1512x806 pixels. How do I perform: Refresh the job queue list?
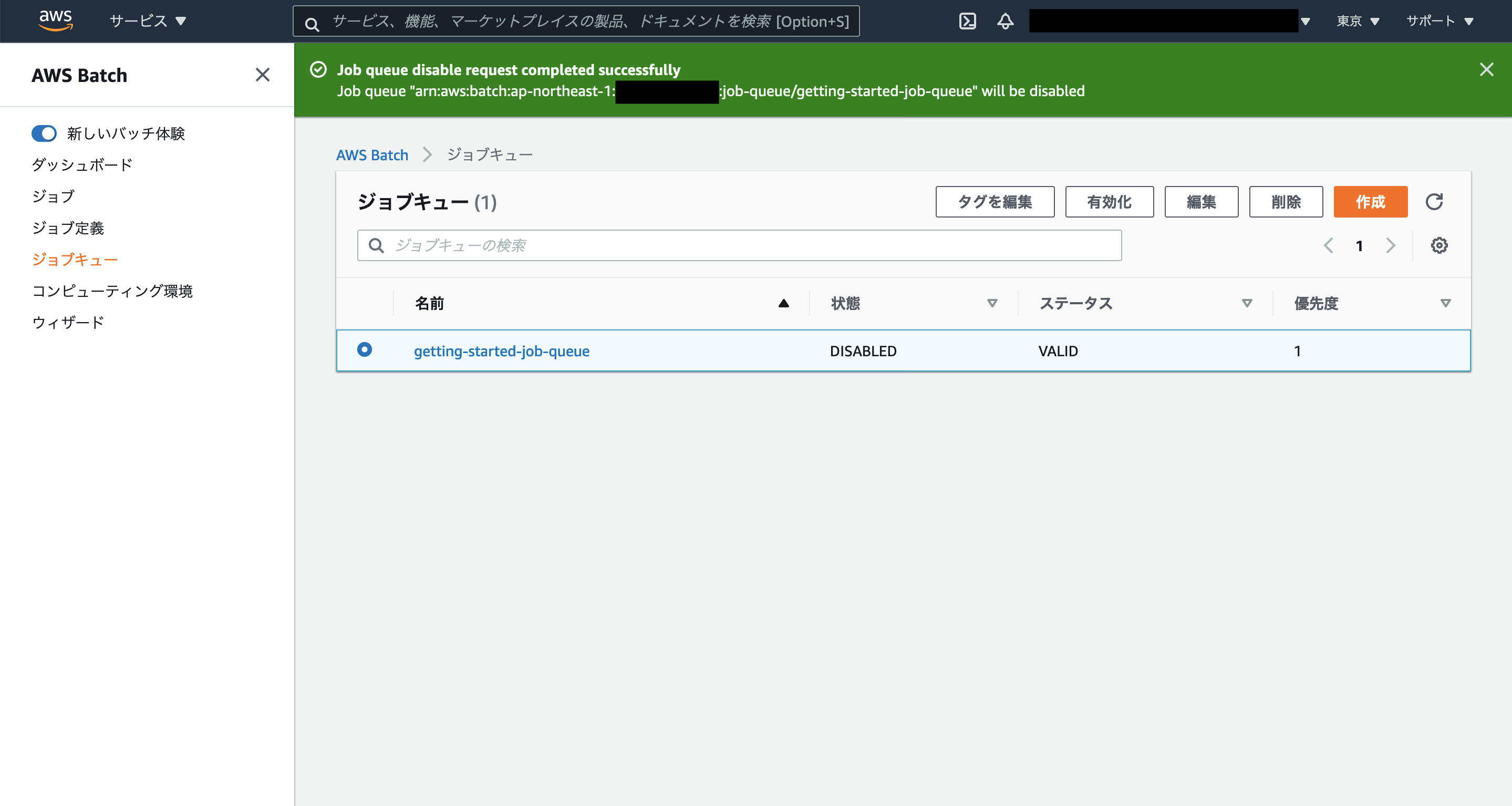tap(1434, 202)
